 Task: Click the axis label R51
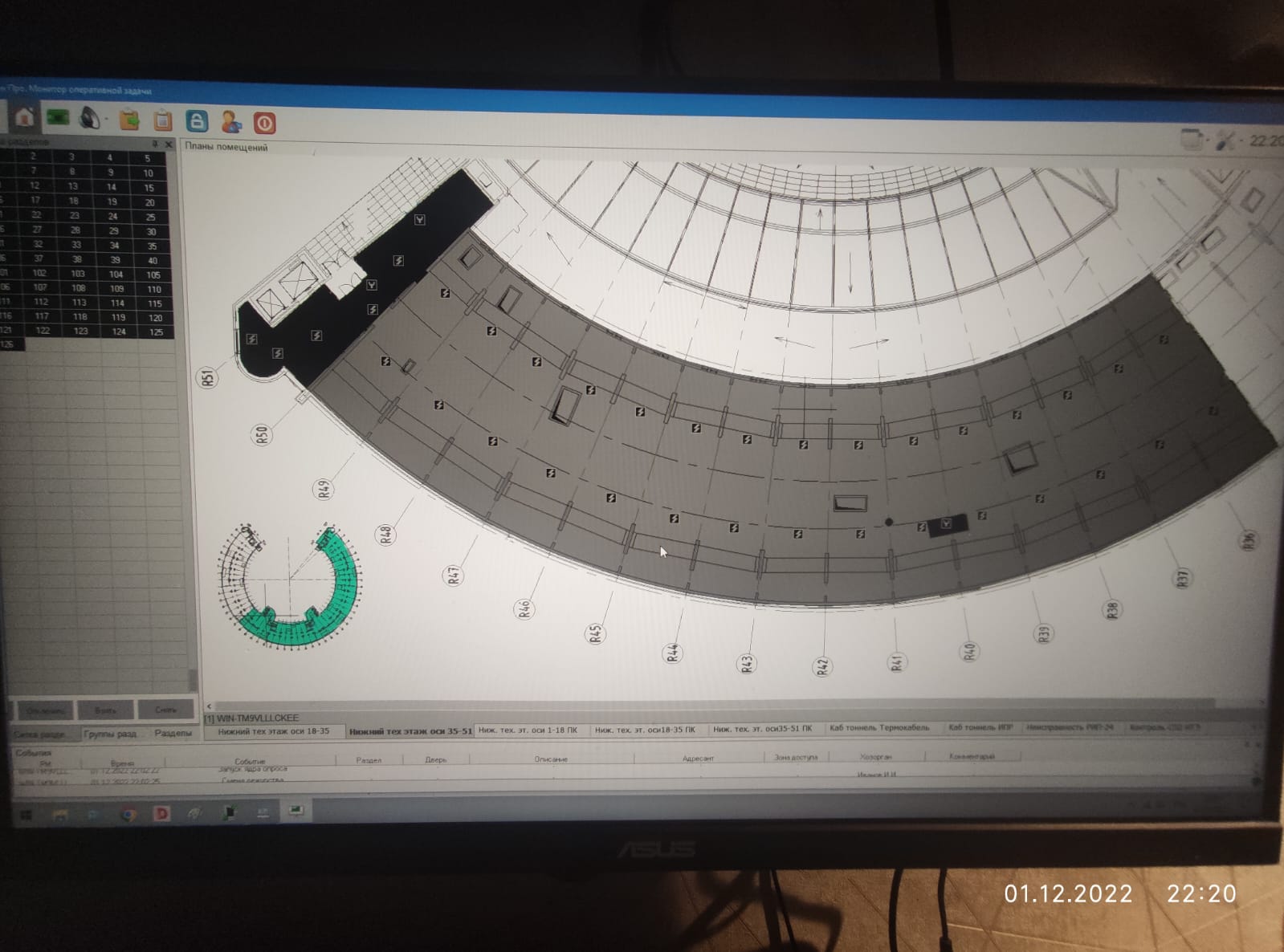[x=208, y=378]
